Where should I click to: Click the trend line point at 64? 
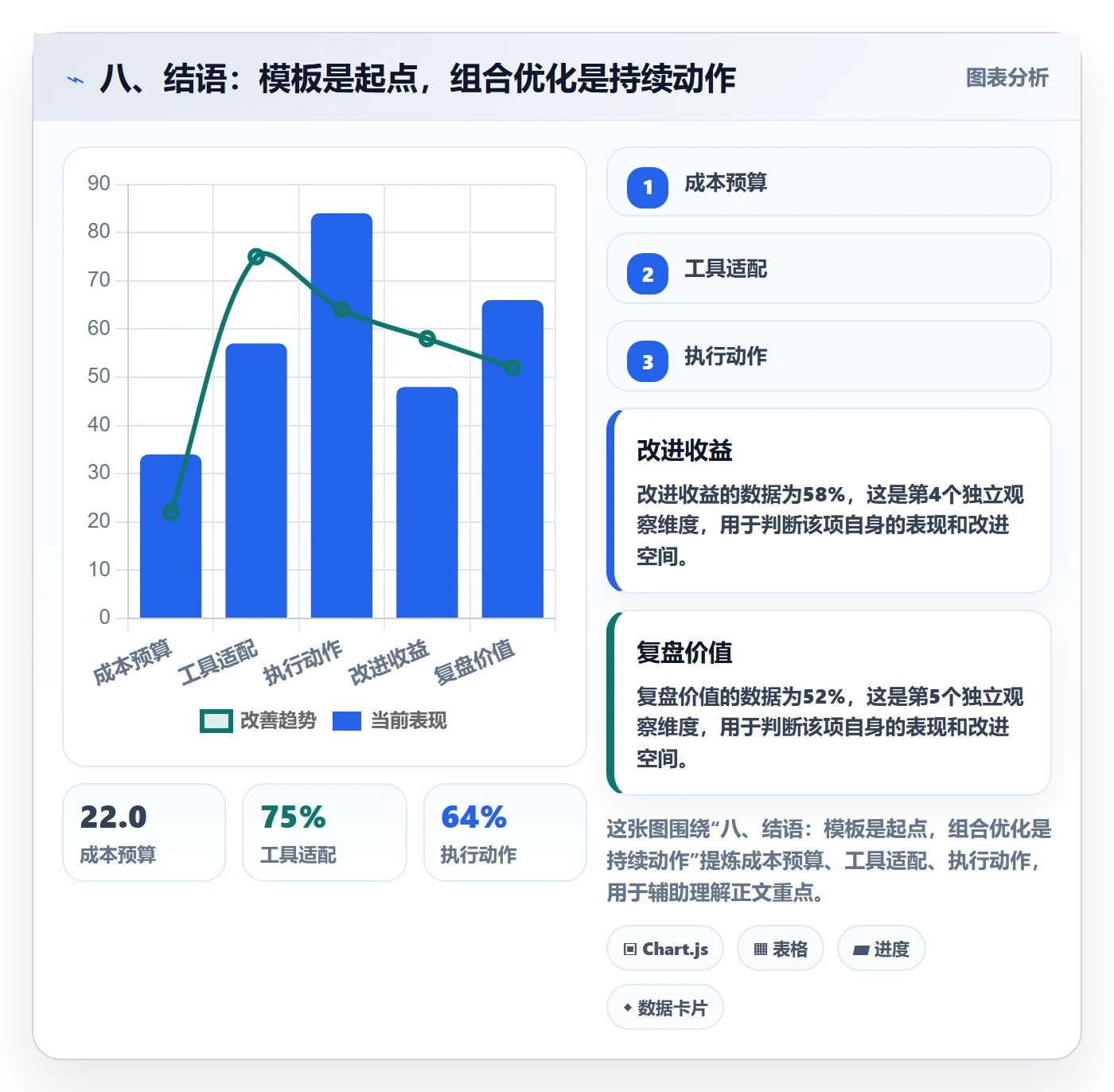click(341, 310)
